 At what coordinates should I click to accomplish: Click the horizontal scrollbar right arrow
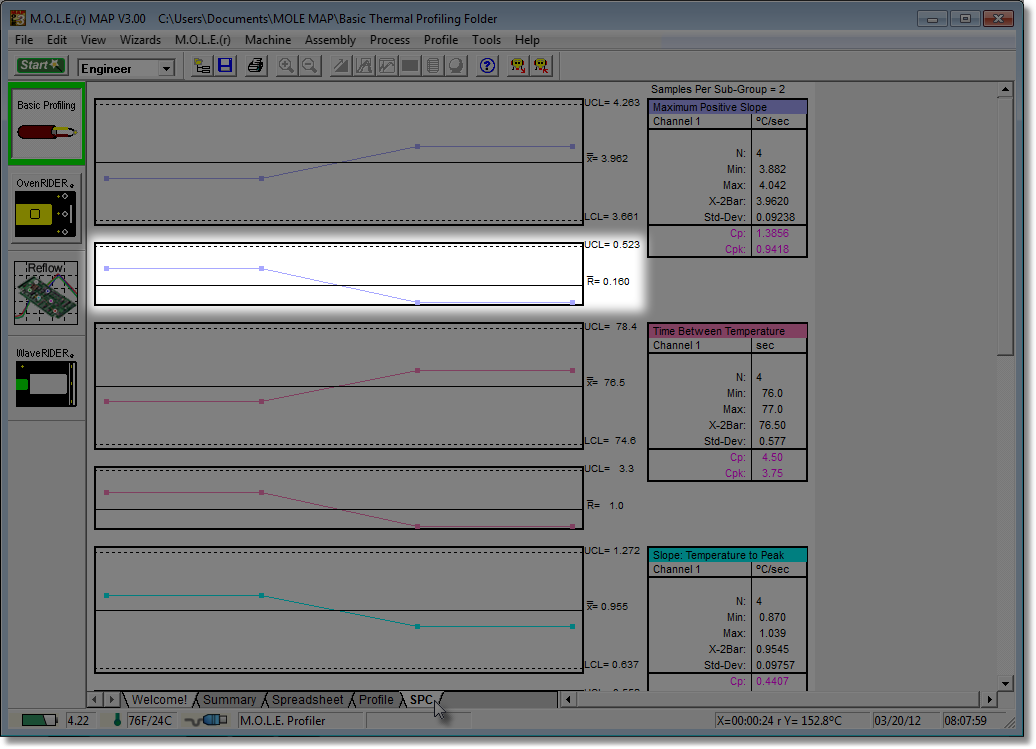pos(989,699)
